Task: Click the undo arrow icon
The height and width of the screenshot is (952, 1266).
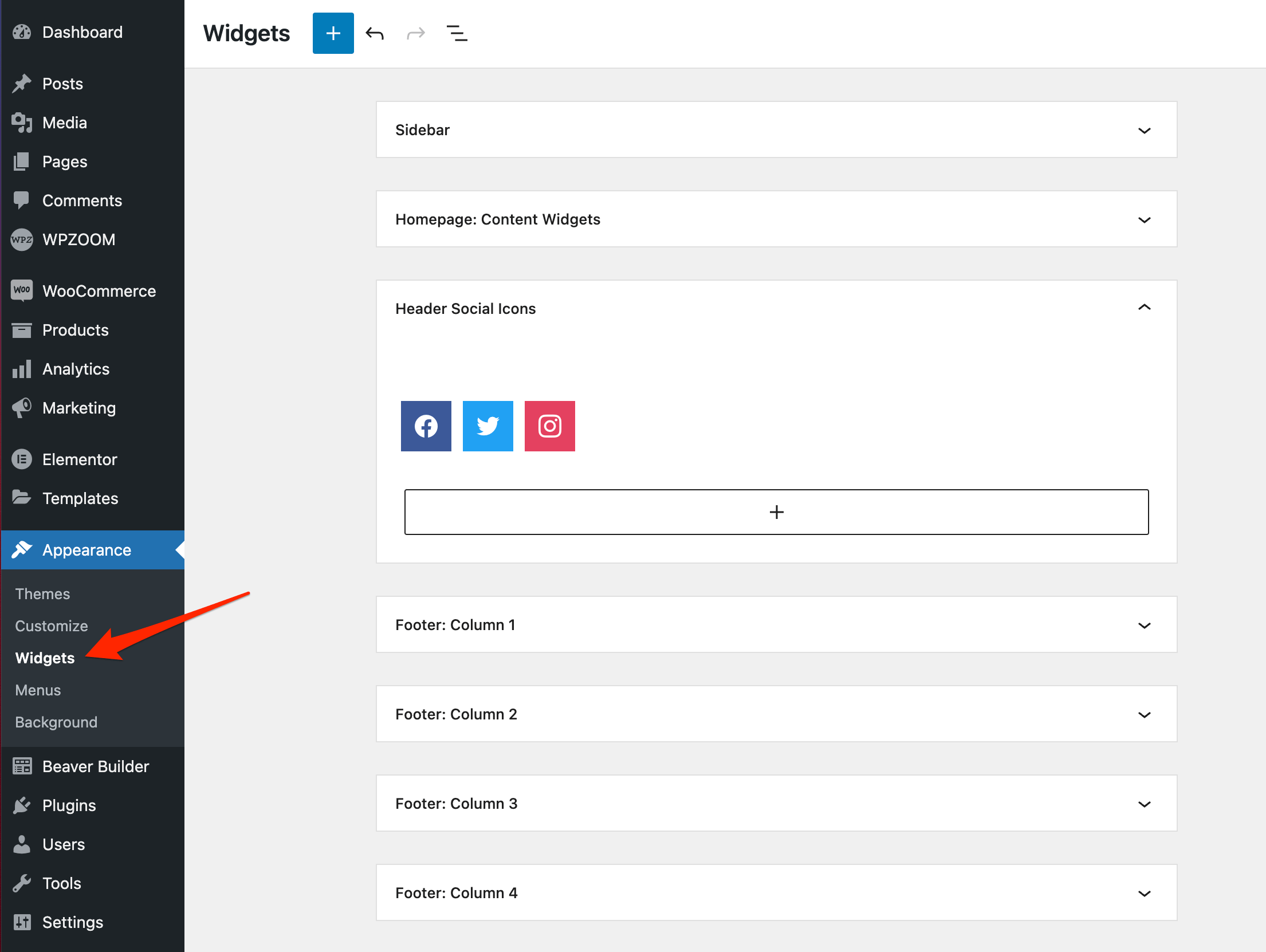Action: click(375, 33)
